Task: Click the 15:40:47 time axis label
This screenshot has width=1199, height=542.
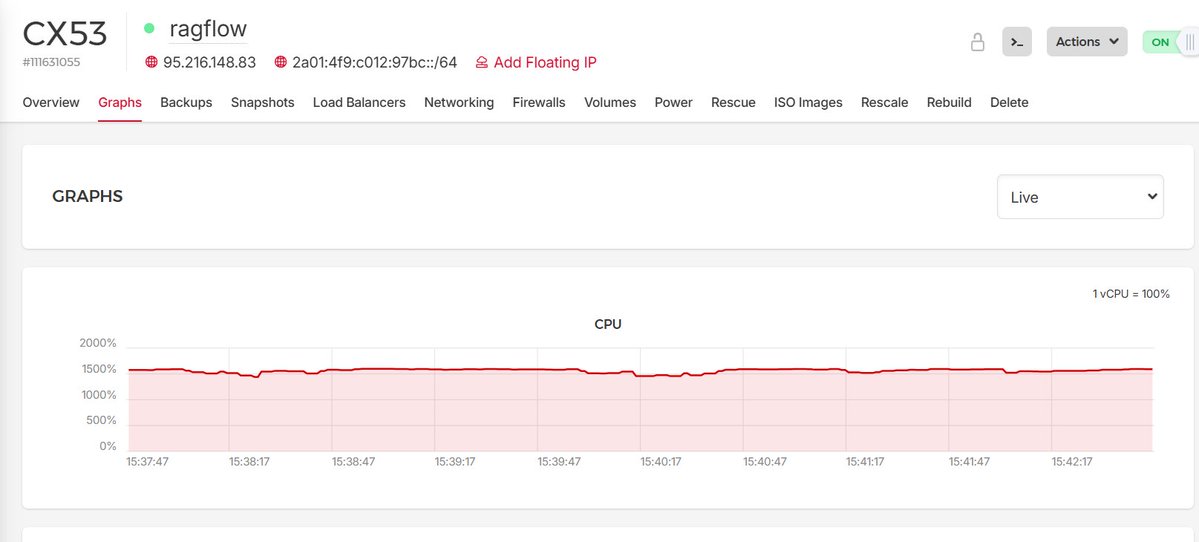Action: pos(765,462)
